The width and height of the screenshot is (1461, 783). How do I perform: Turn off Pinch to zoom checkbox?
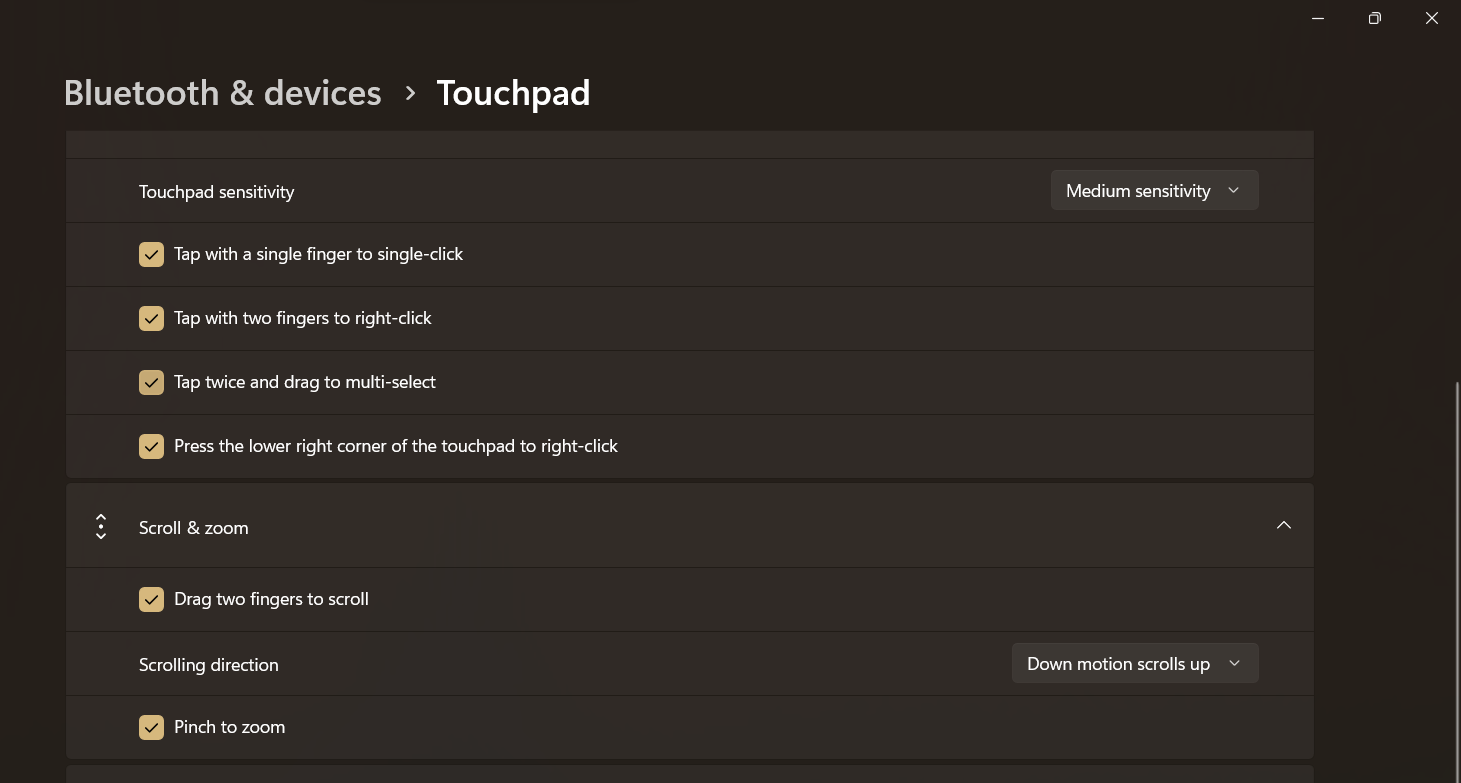(151, 727)
